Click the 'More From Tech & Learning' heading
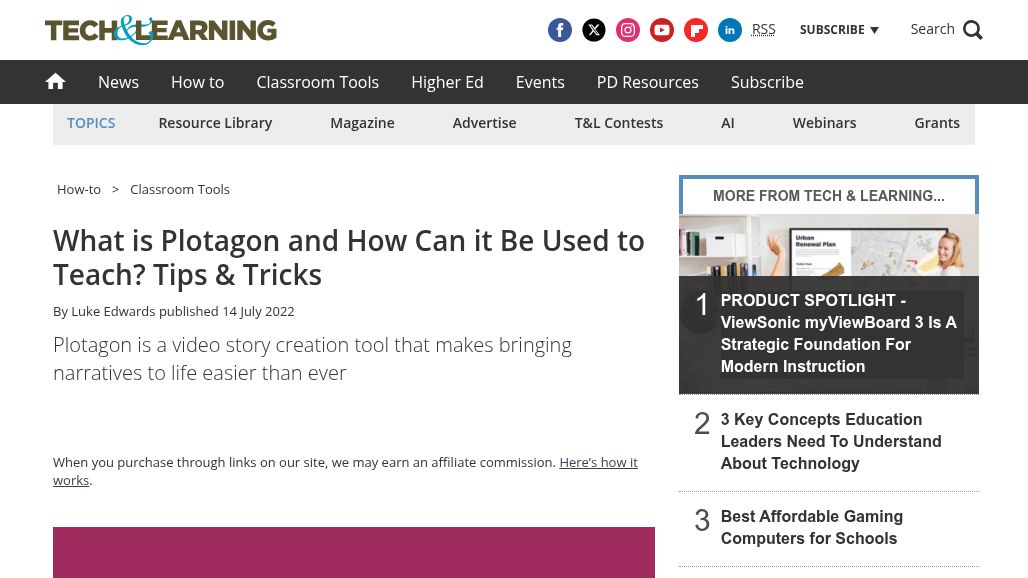Screen dimensions: 1028x578 tap(829, 196)
